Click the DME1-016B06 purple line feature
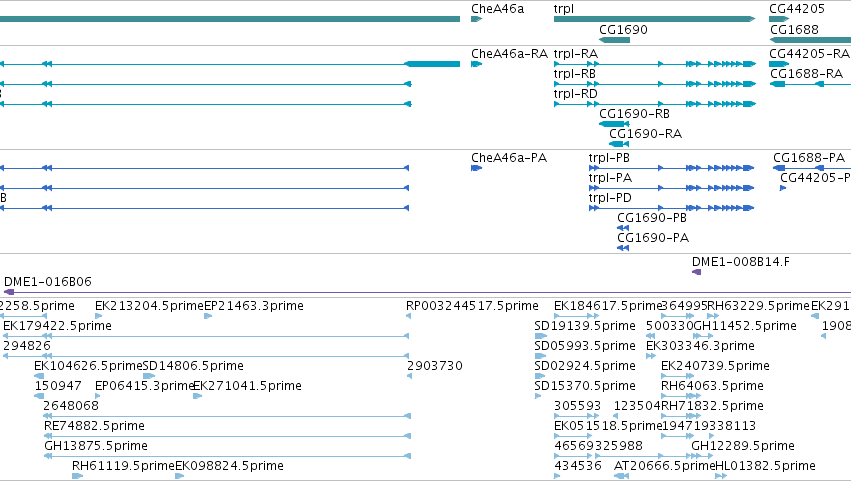Image resolution: width=851 pixels, height=481 pixels. (x=427, y=292)
